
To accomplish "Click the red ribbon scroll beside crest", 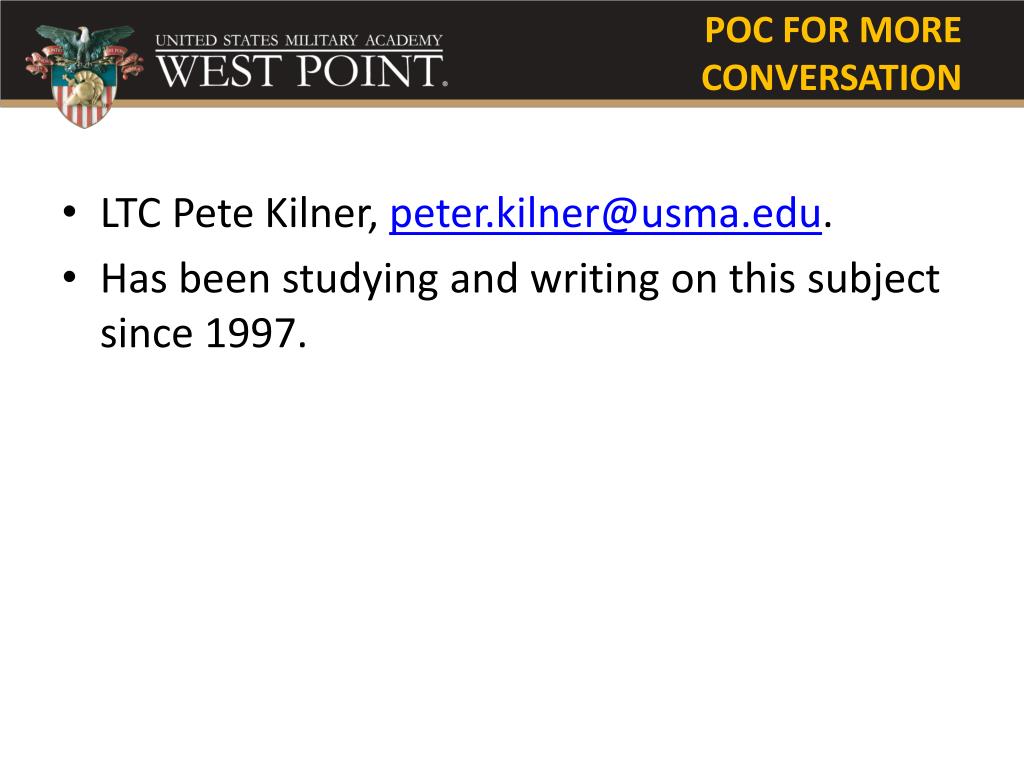I will pos(37,65).
